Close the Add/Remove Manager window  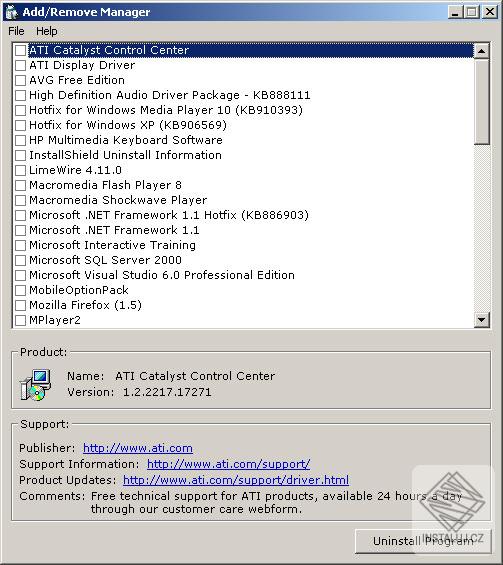pos(490,12)
